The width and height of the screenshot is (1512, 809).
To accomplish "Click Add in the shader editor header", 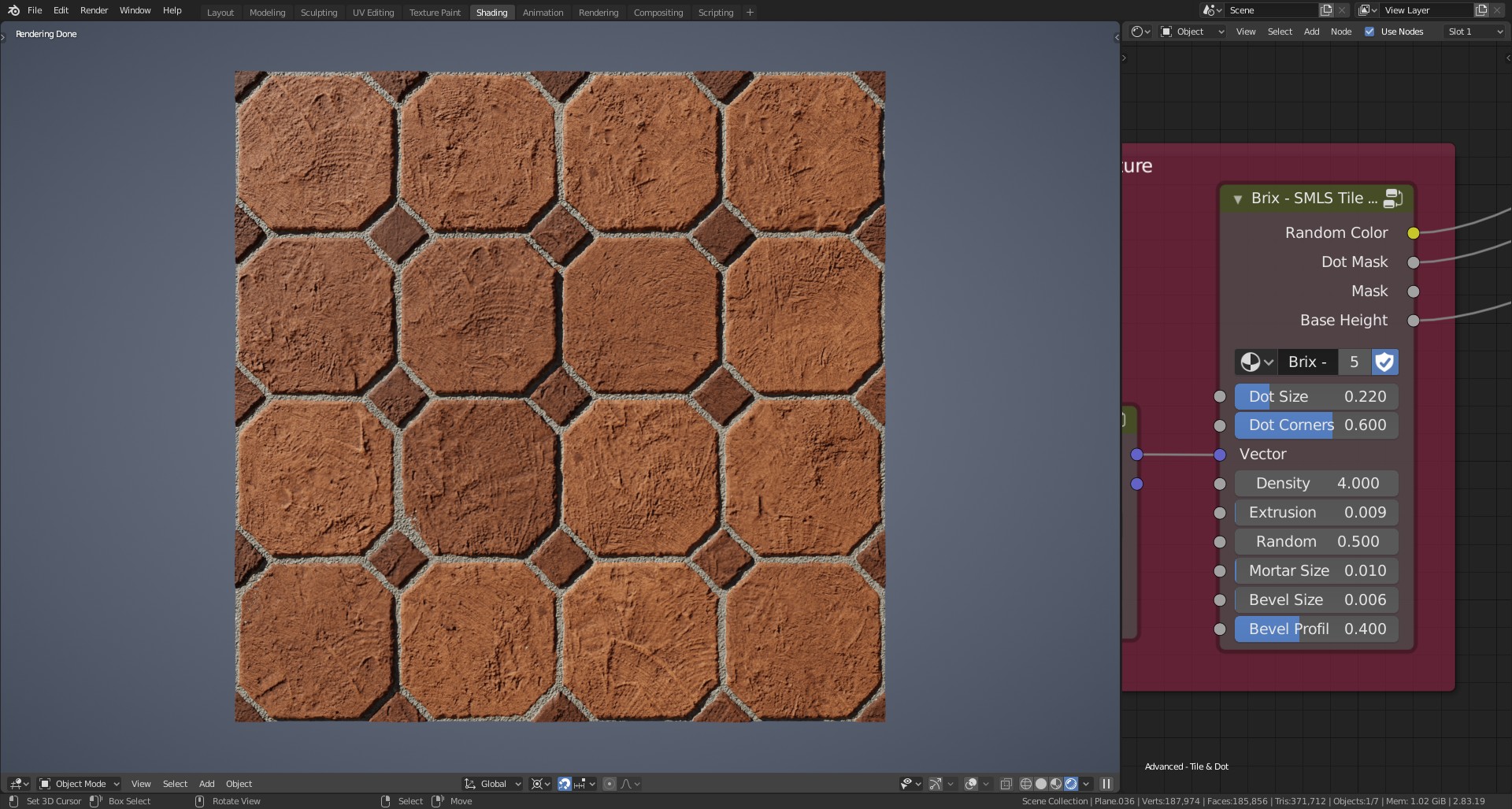I will click(1311, 32).
